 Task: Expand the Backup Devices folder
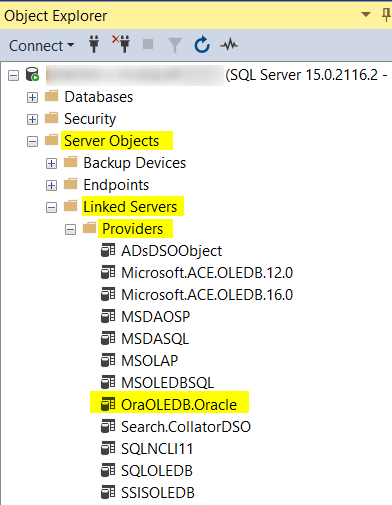(51, 164)
